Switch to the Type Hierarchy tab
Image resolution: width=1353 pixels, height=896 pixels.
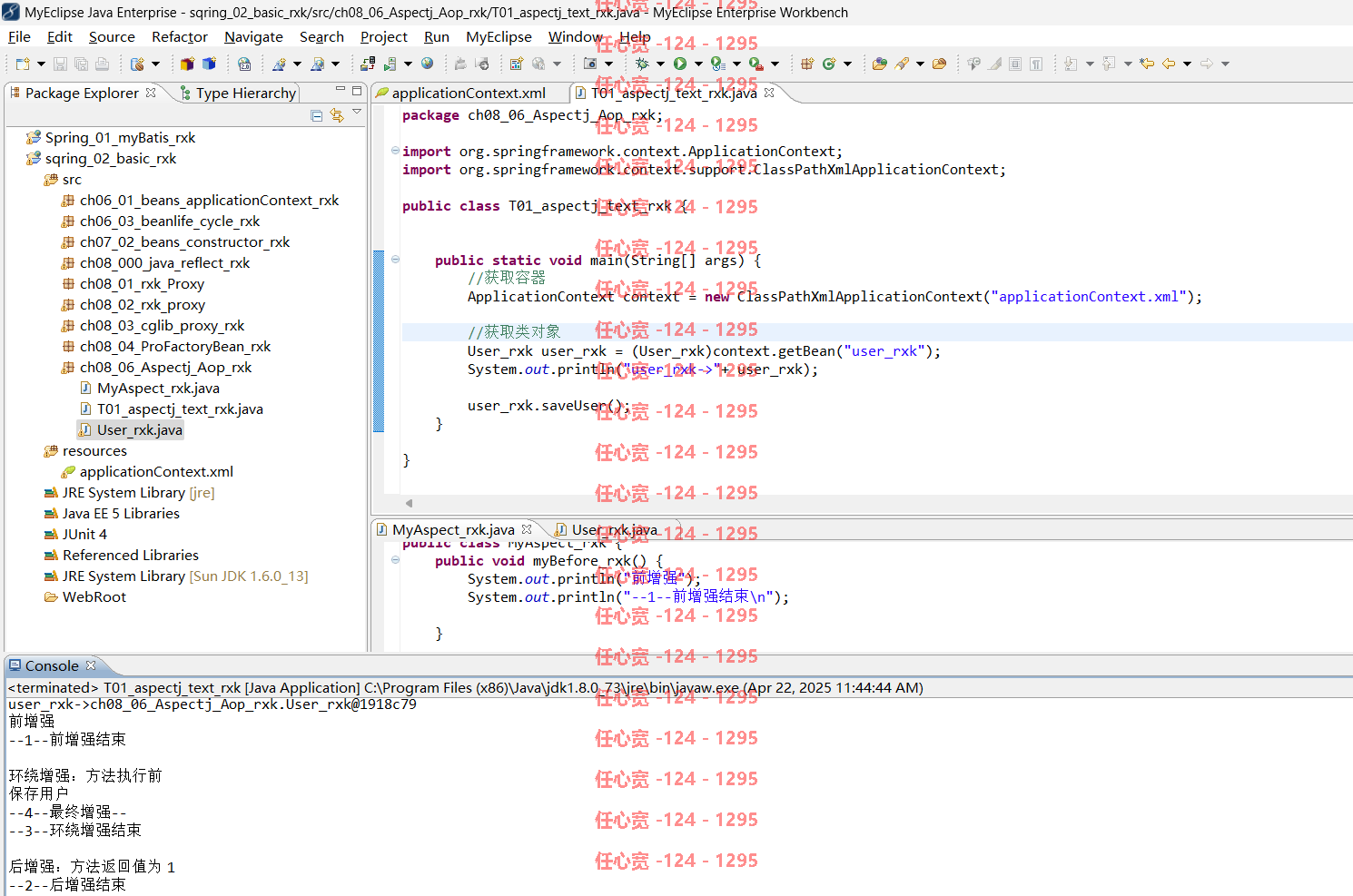238,93
